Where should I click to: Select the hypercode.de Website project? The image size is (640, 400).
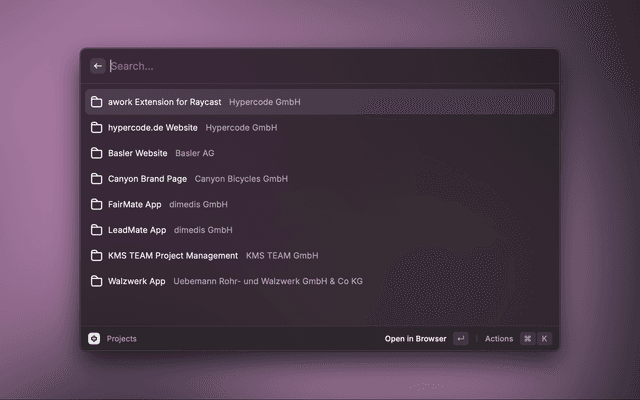(153, 128)
